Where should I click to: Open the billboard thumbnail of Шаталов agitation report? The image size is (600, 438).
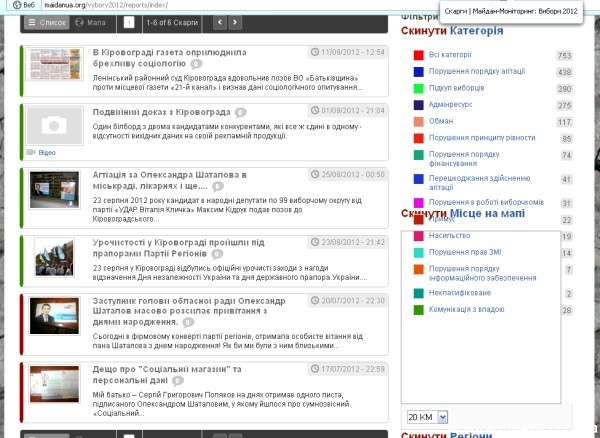click(x=54, y=190)
